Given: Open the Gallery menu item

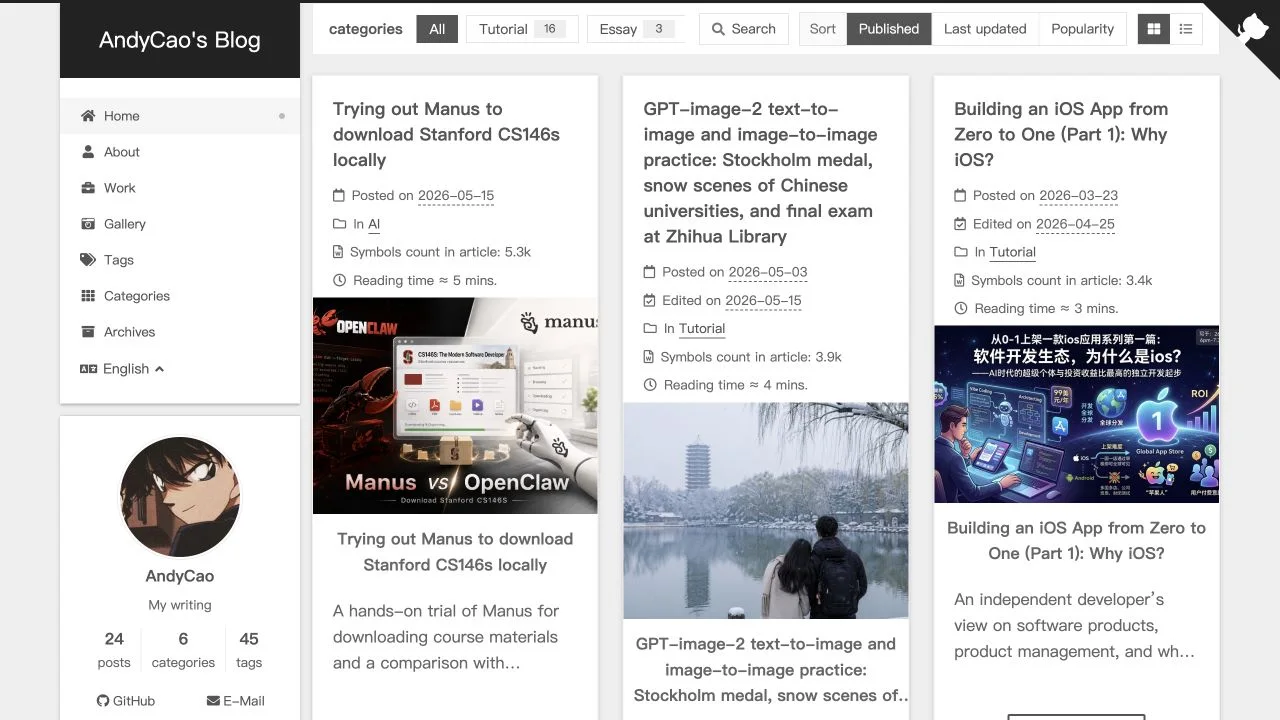Looking at the screenshot, I should 180,224.
